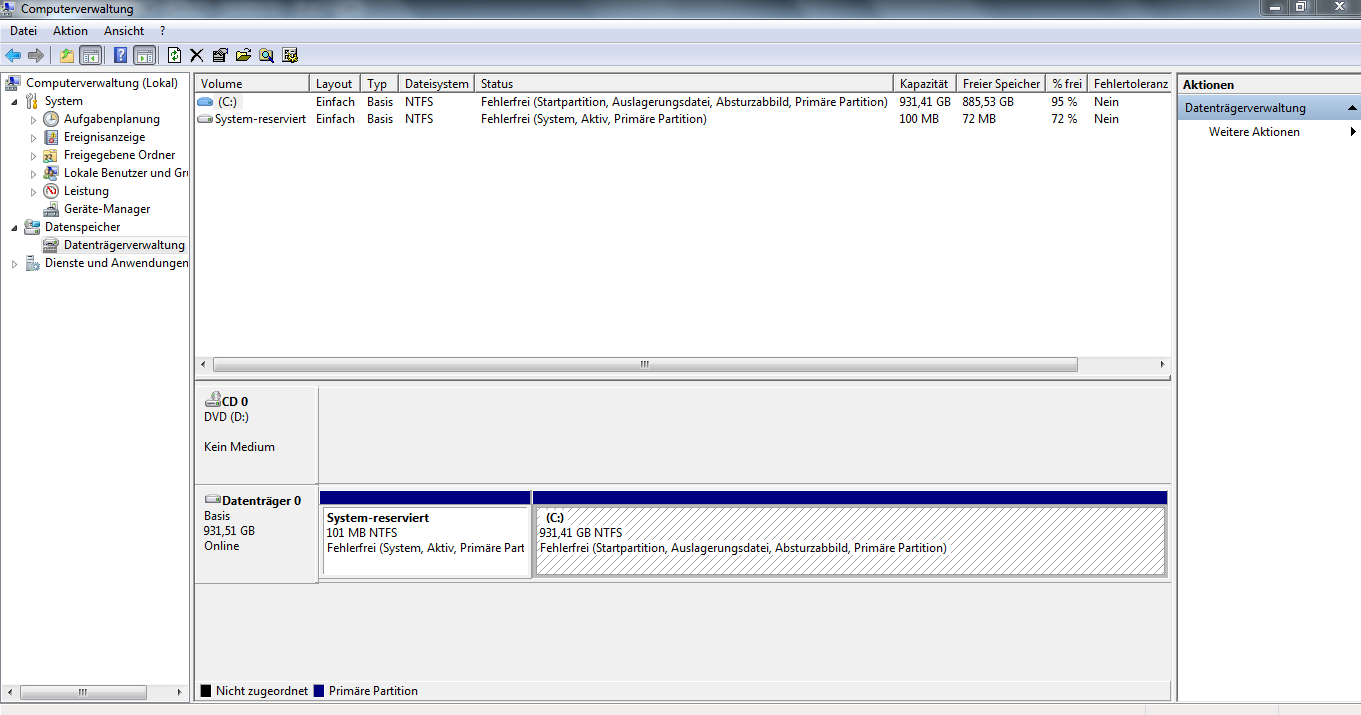
Task: Click the Nicht zugeordnet black legend swatch
Action: click(206, 691)
